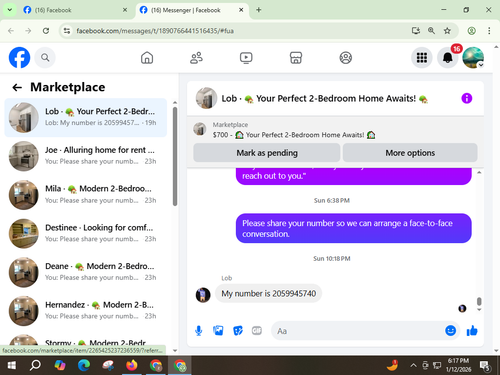Close the first Facebook tab

(x=125, y=10)
